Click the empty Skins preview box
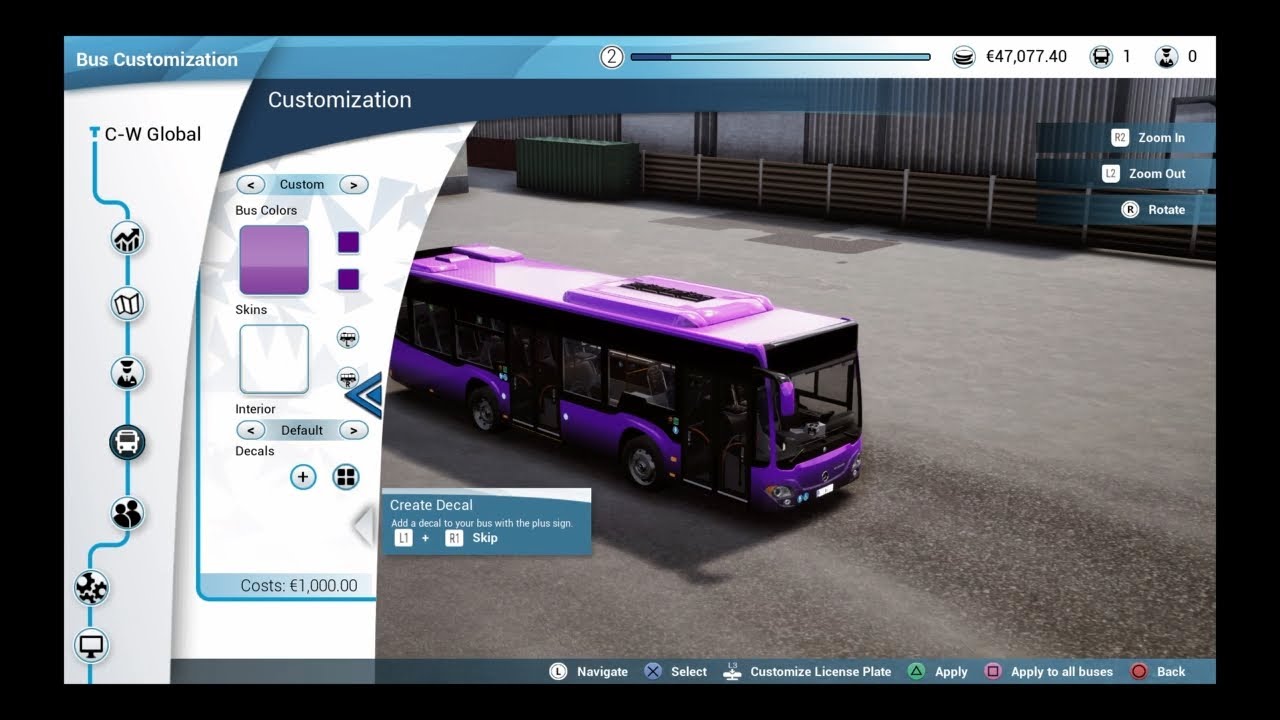The width and height of the screenshot is (1280, 720). click(274, 359)
